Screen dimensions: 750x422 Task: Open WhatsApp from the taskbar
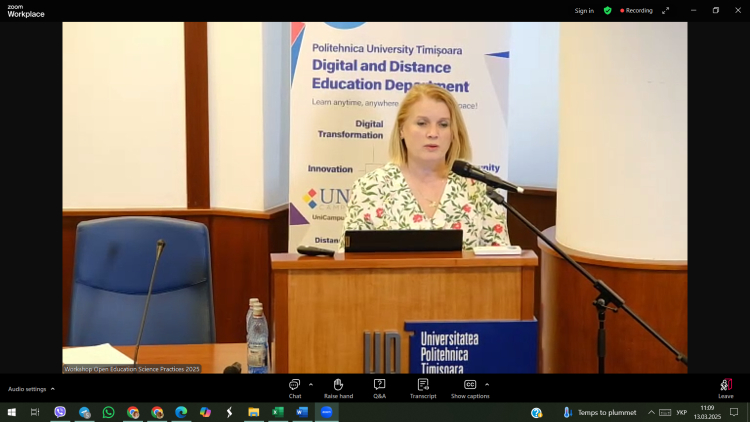pos(108,412)
